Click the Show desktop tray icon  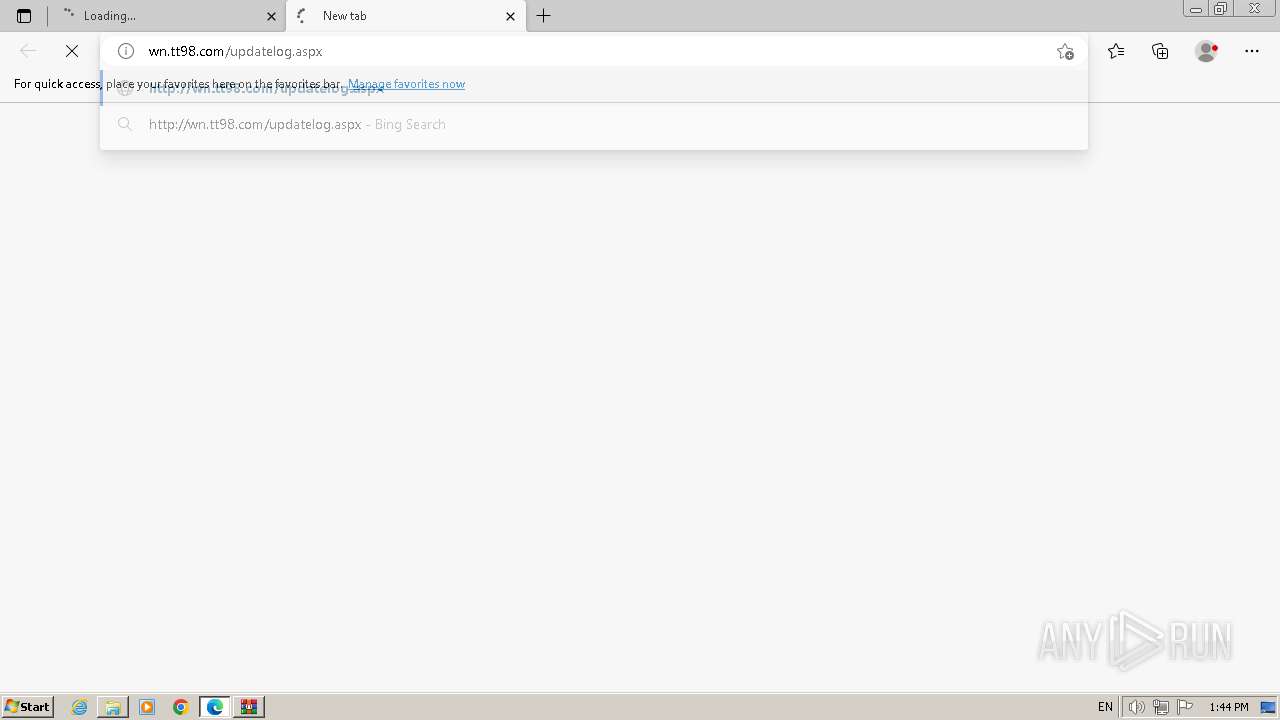pyautogui.click(x=1268, y=707)
